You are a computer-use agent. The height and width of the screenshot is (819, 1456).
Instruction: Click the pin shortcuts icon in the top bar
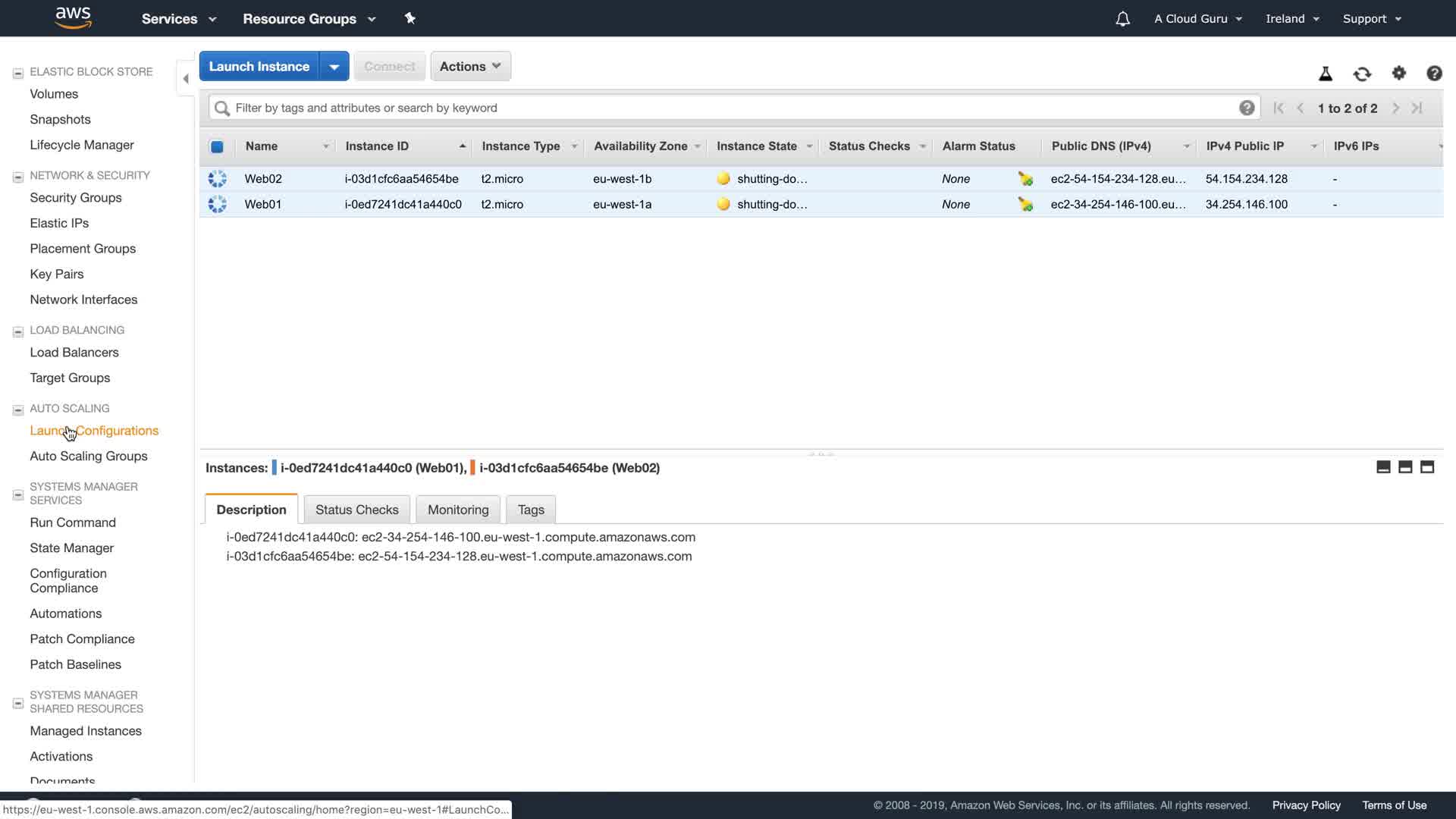(x=410, y=18)
